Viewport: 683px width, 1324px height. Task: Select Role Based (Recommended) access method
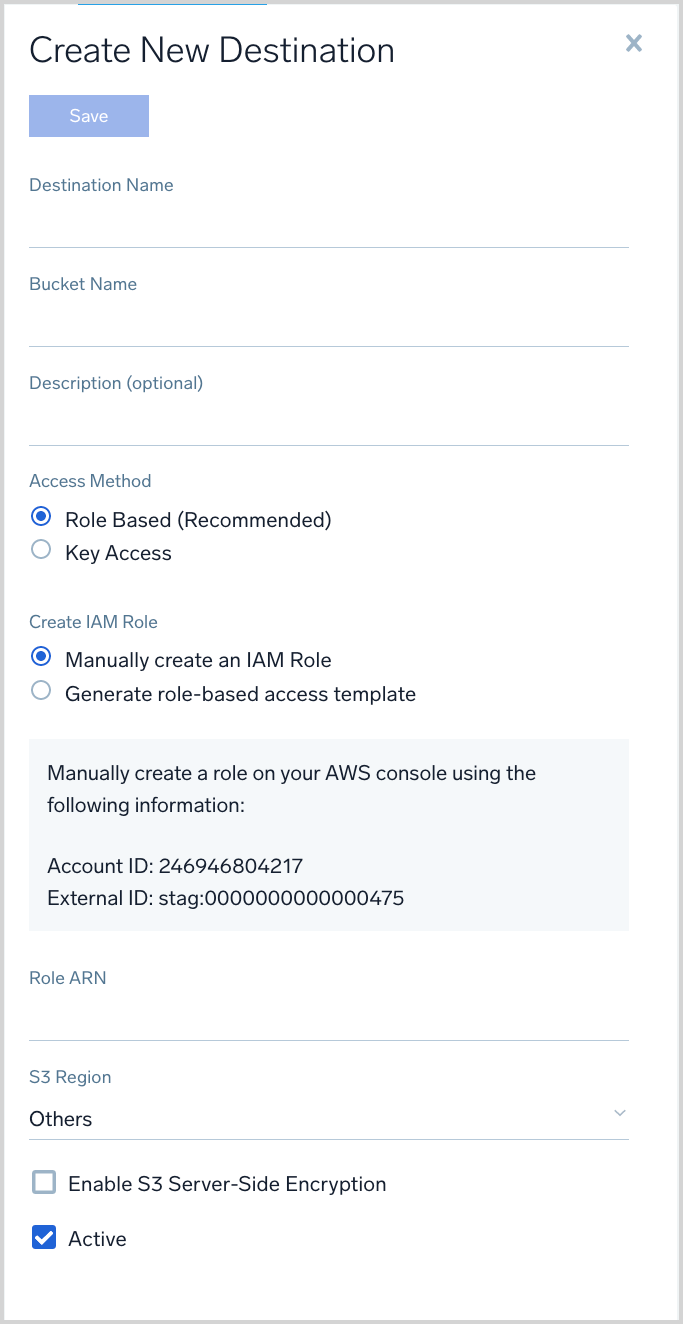(x=41, y=517)
